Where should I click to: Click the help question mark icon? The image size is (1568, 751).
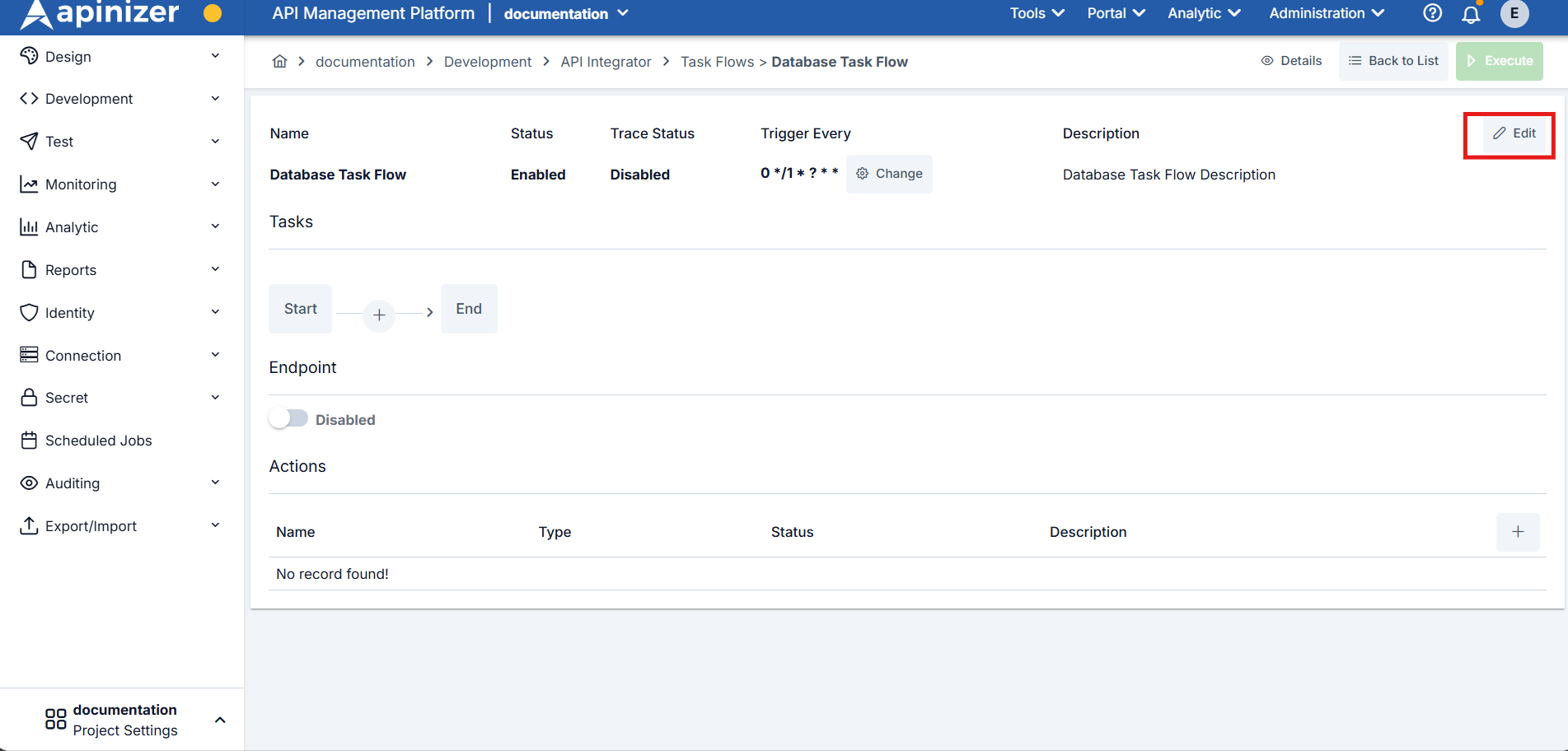tap(1432, 13)
